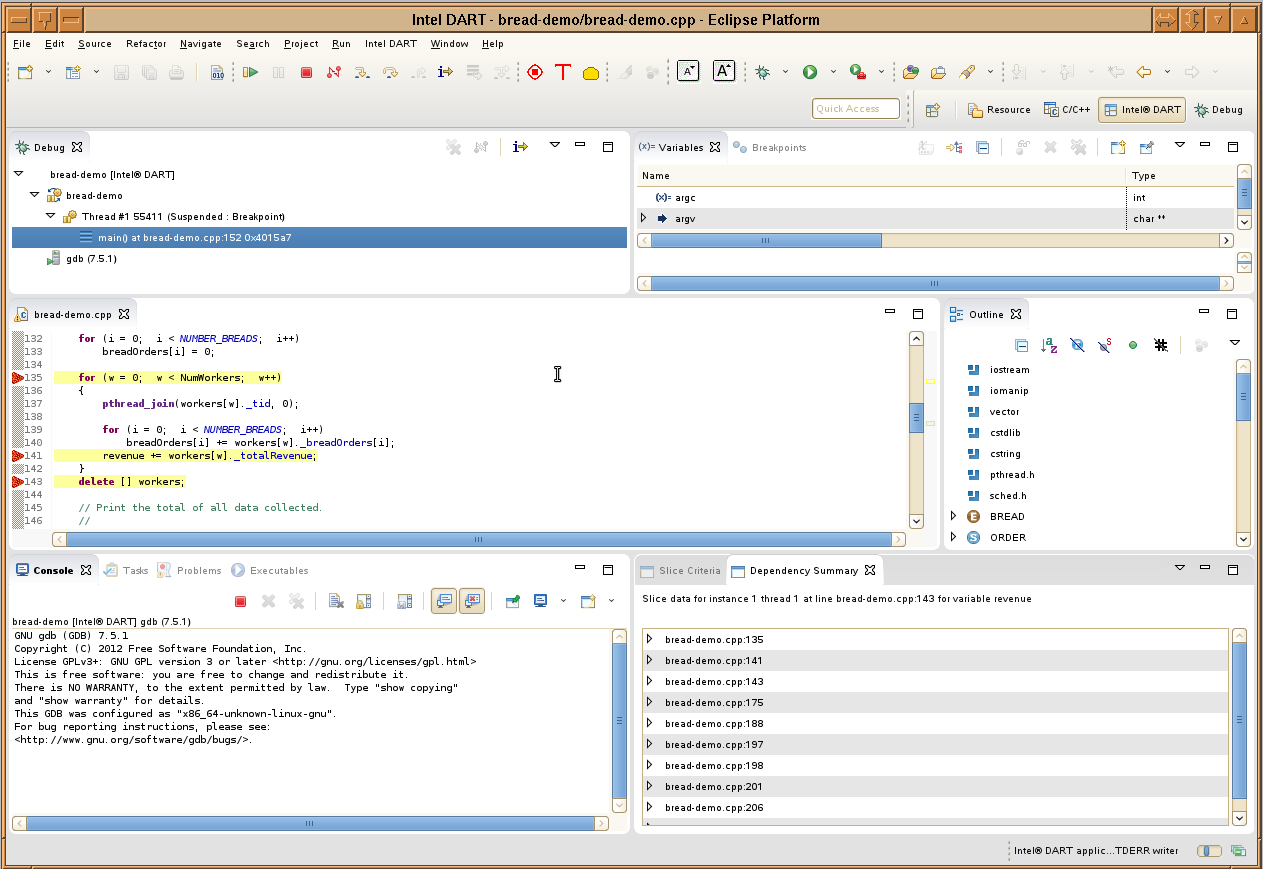1263x869 pixels.
Task: Toggle breakpoint marker at line 141
Action: 18,456
